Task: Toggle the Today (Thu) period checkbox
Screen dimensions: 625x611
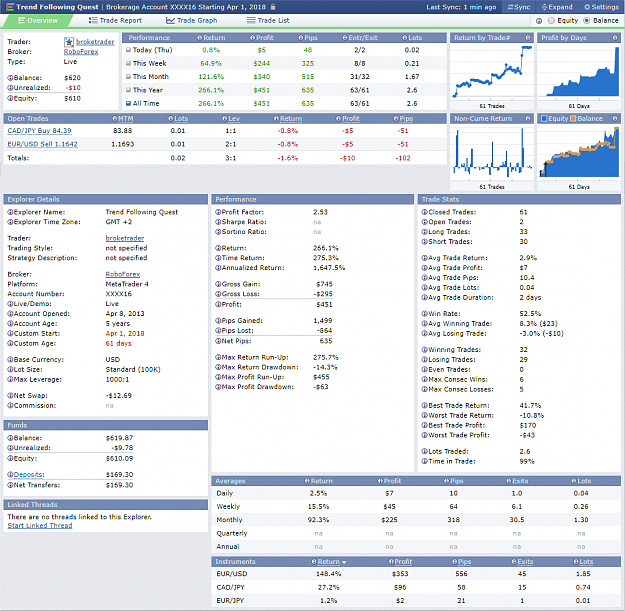Action: point(128,50)
